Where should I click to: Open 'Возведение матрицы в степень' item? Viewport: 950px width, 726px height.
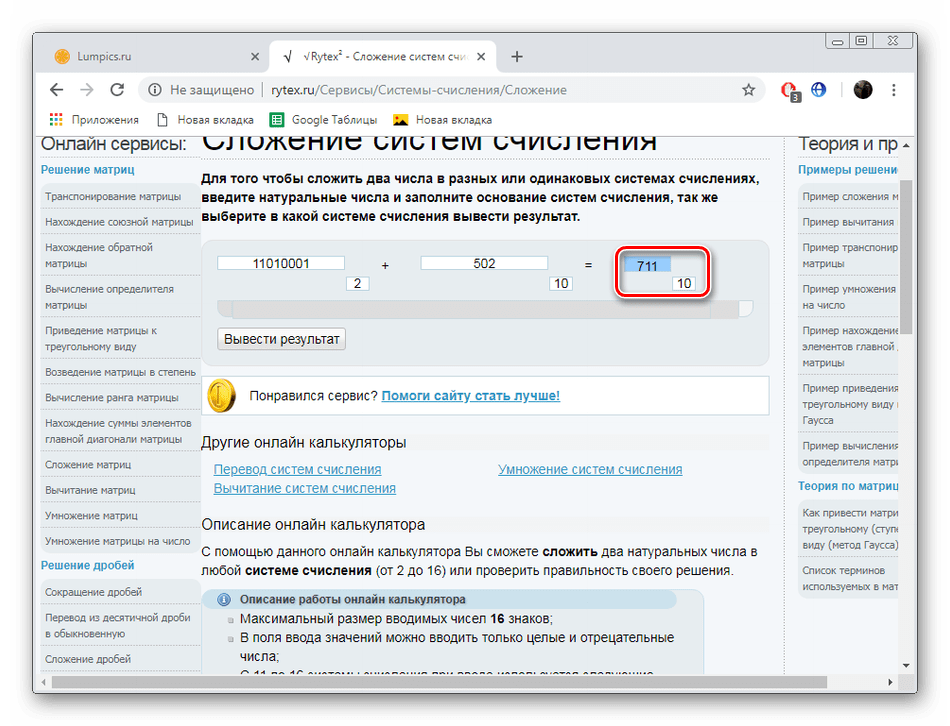(121, 372)
